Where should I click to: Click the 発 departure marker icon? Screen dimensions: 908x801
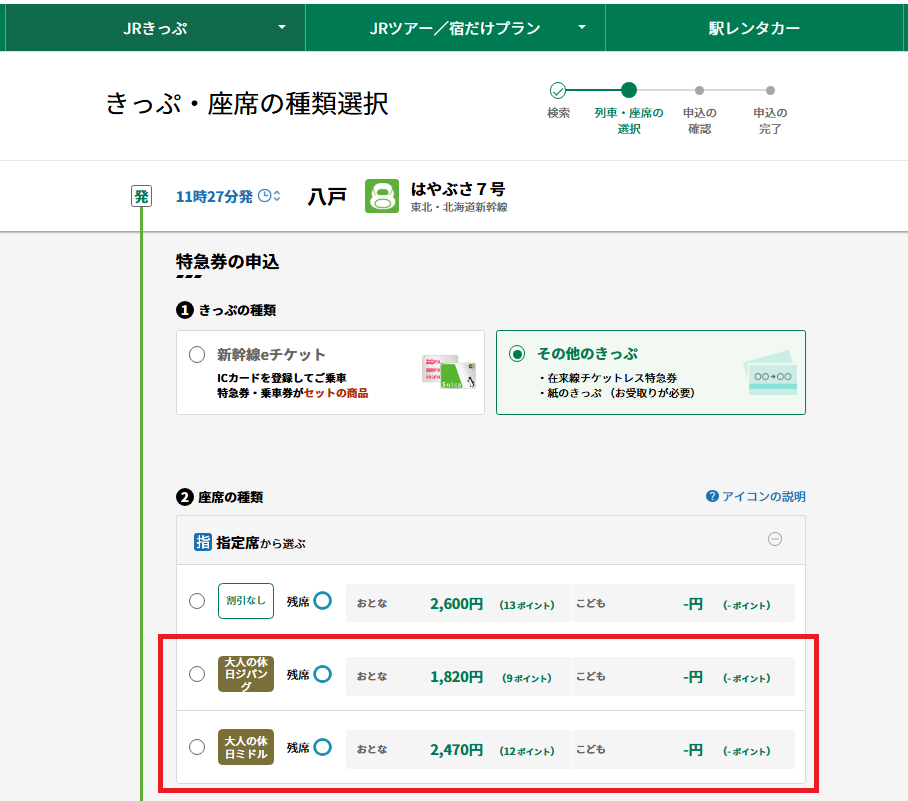142,196
